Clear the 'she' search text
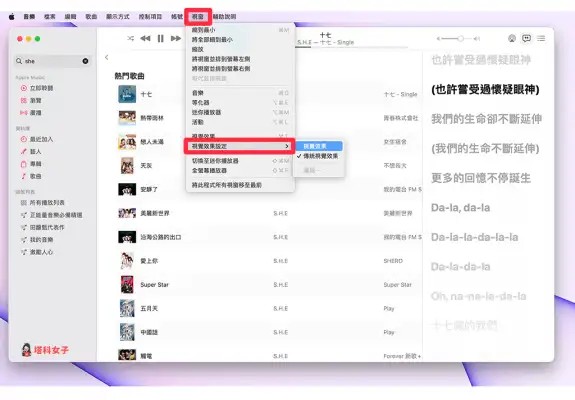 85,61
